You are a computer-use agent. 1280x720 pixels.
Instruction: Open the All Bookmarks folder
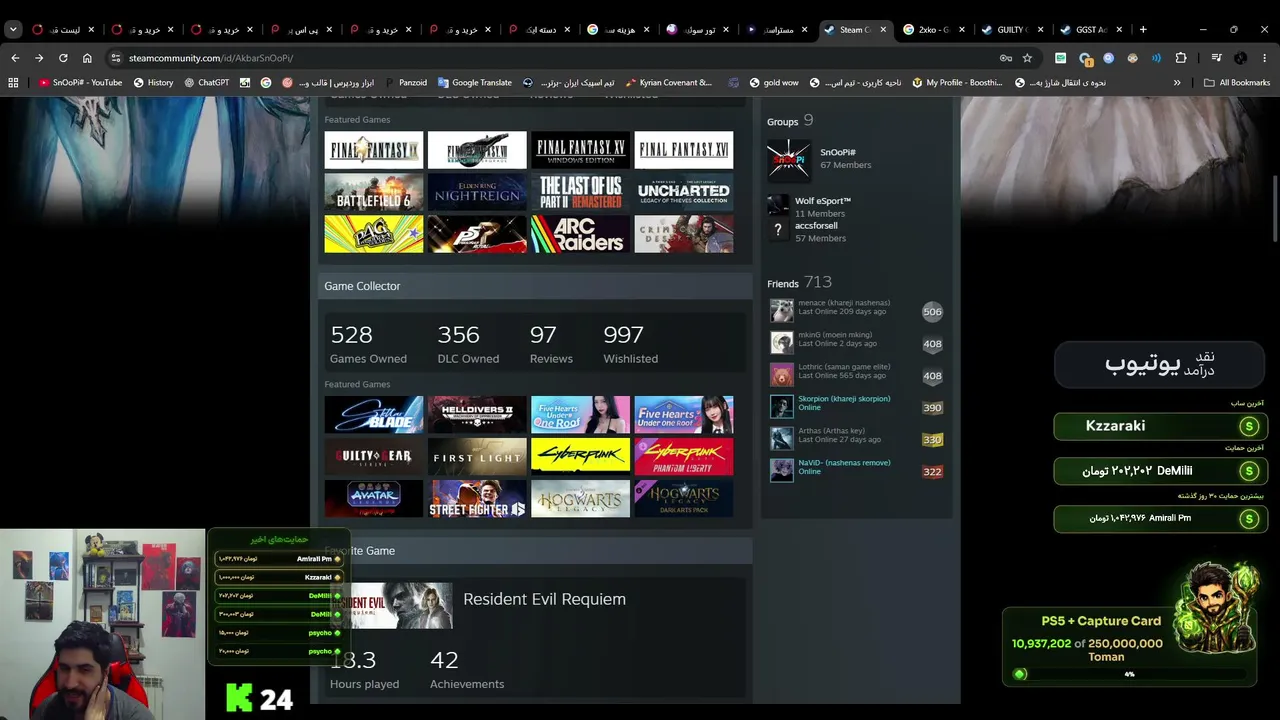click(x=1237, y=83)
